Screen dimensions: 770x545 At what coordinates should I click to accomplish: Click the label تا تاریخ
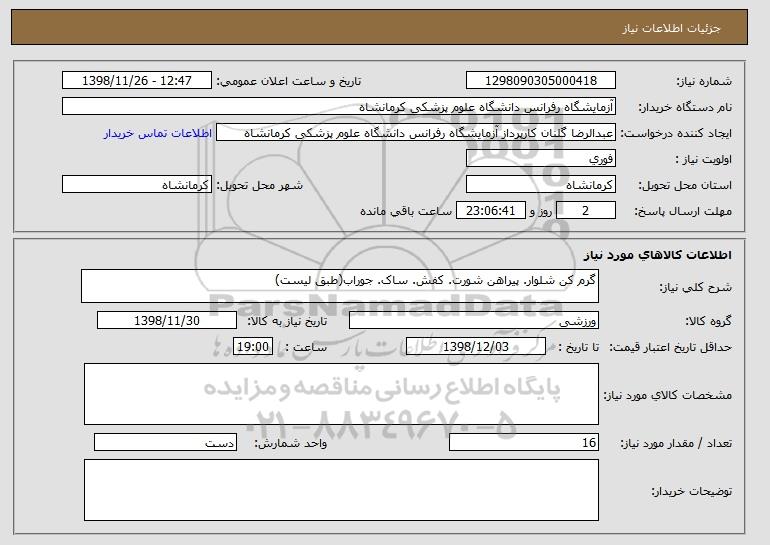579,347
